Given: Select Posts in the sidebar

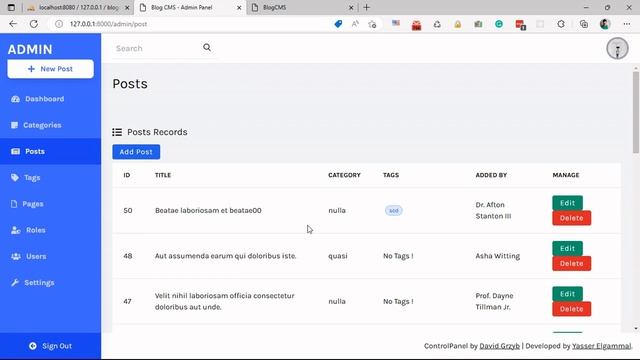Looking at the screenshot, I should 50,151.
